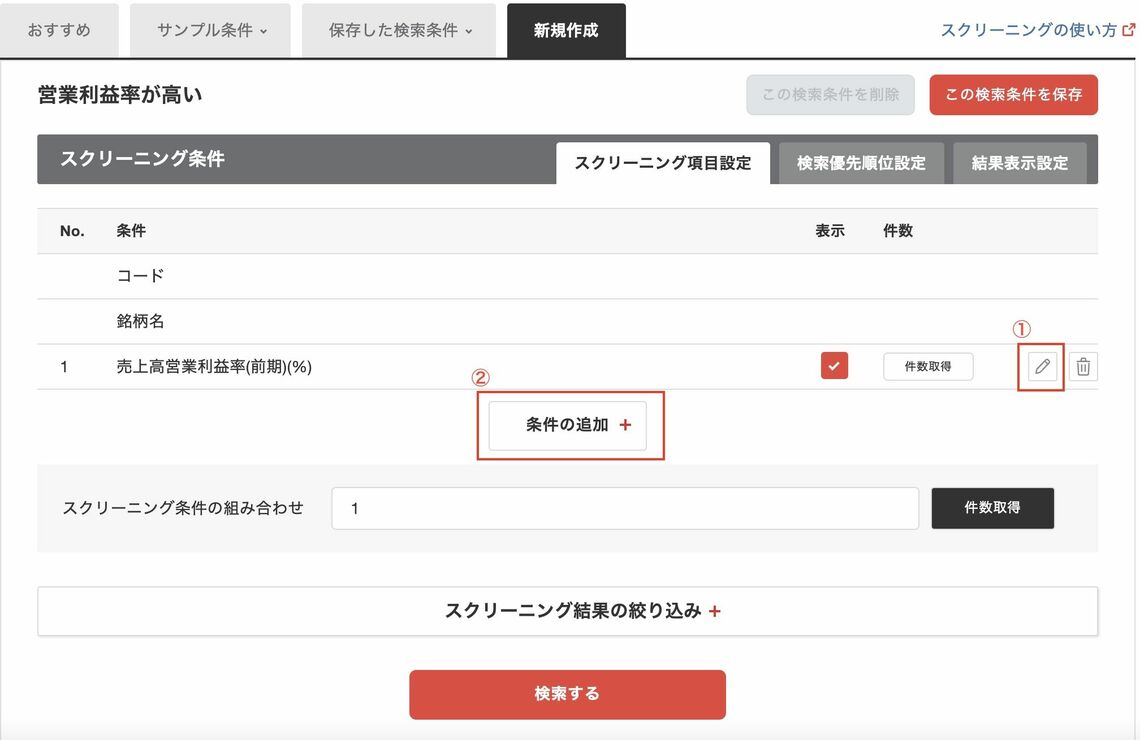Viewport: 1140px width, 740px height.
Task: Open the サンプル条件 dropdown
Action: [x=210, y=30]
